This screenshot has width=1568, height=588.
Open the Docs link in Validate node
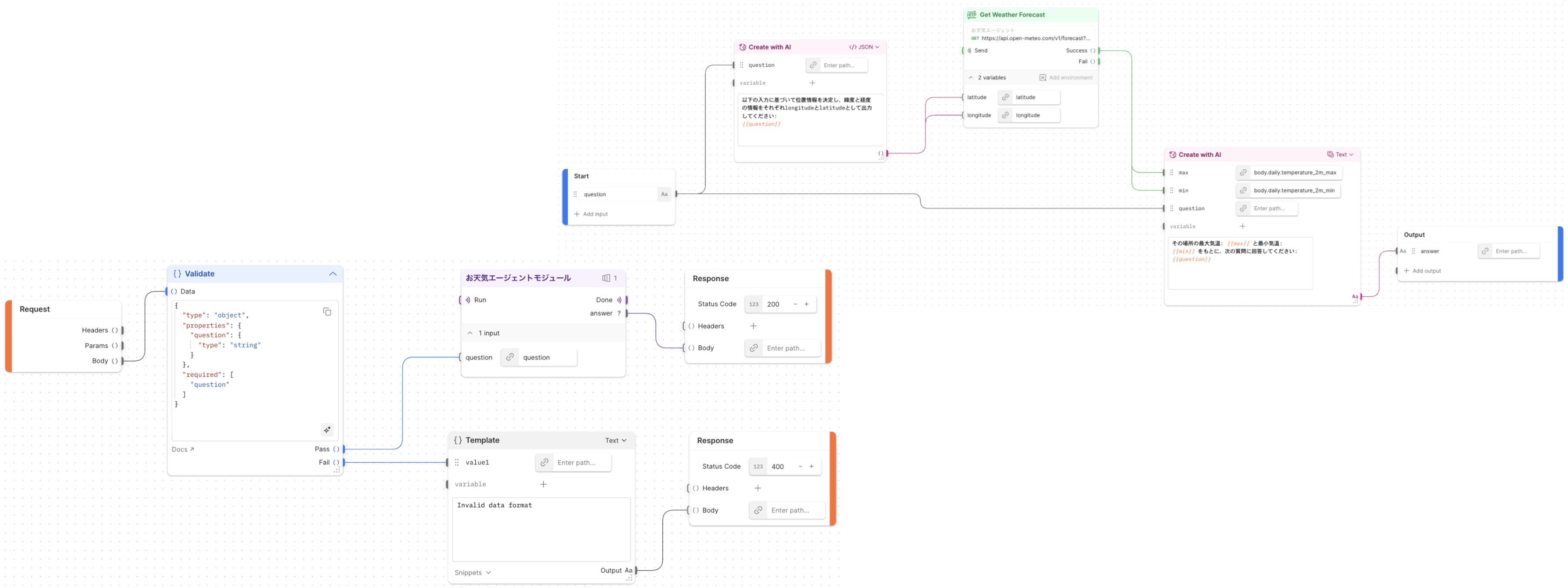click(182, 449)
